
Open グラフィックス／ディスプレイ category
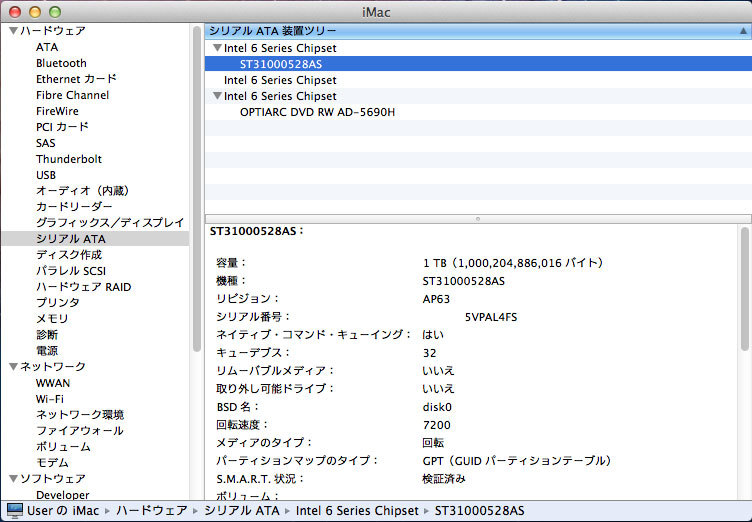(x=110, y=223)
